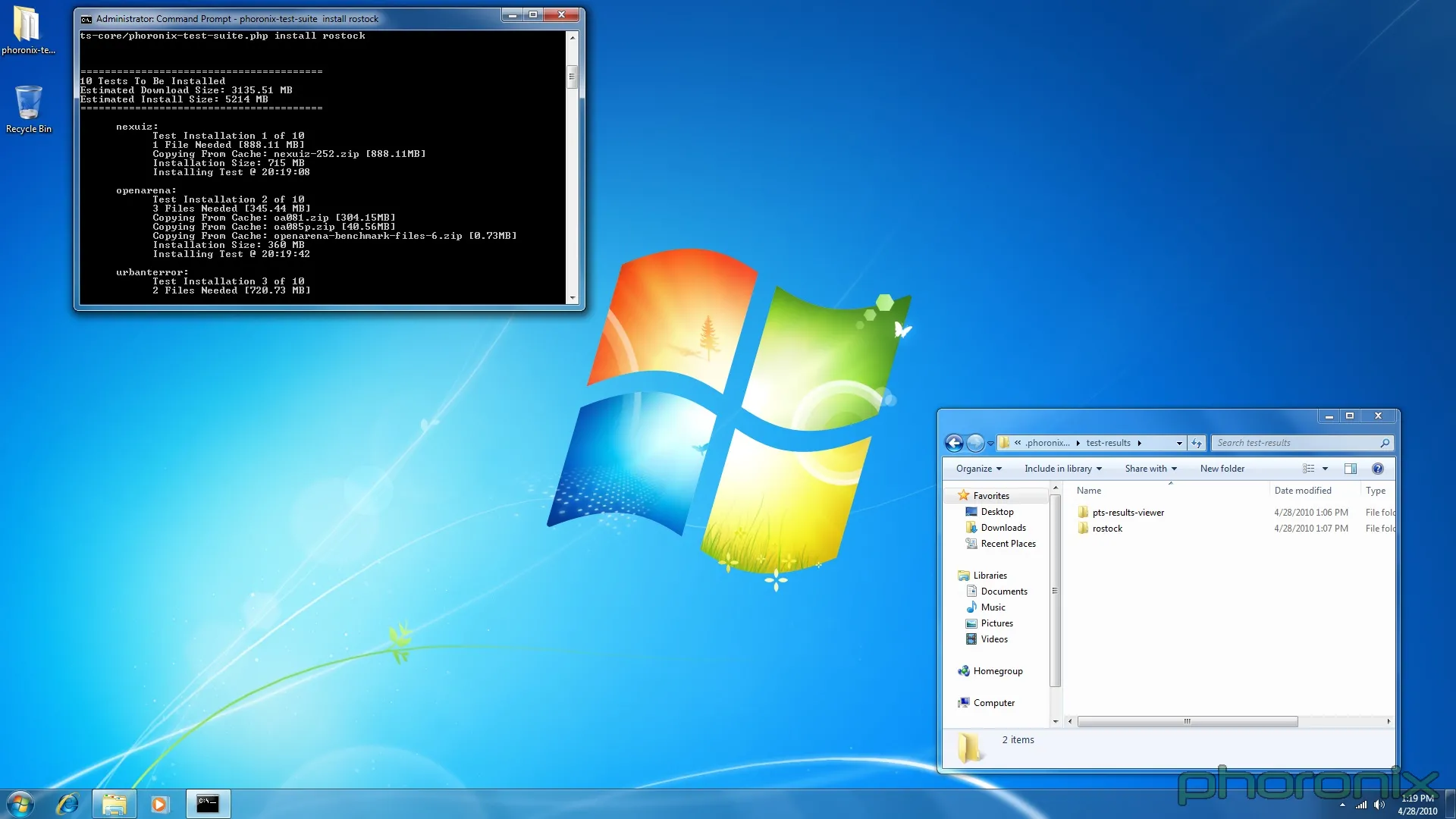This screenshot has height=819, width=1456.
Task: Select Homegroup in navigation pane
Action: (997, 671)
